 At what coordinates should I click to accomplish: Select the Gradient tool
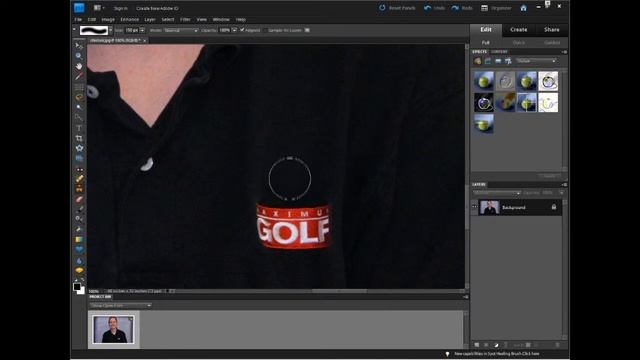79,240
